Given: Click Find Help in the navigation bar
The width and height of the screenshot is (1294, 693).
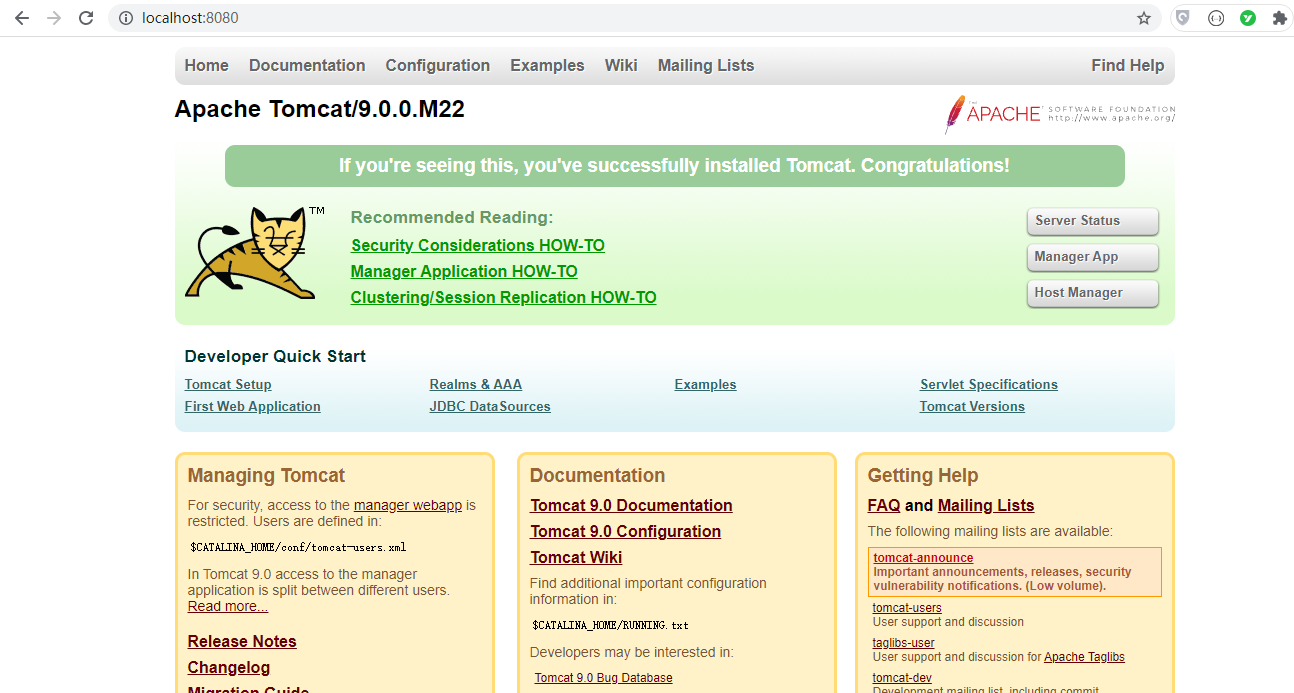Looking at the screenshot, I should click(x=1127, y=65).
